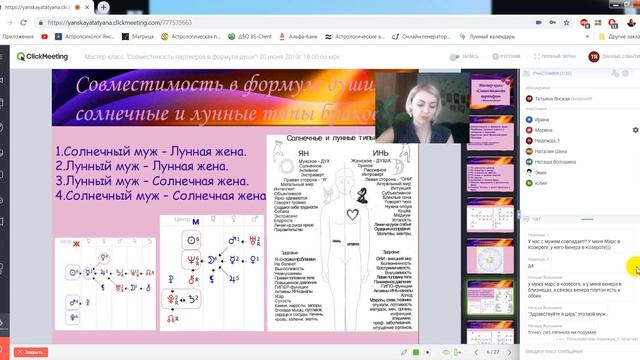The width and height of the screenshot is (640, 360).
Task: Go to the next slide
Action: click(509, 352)
